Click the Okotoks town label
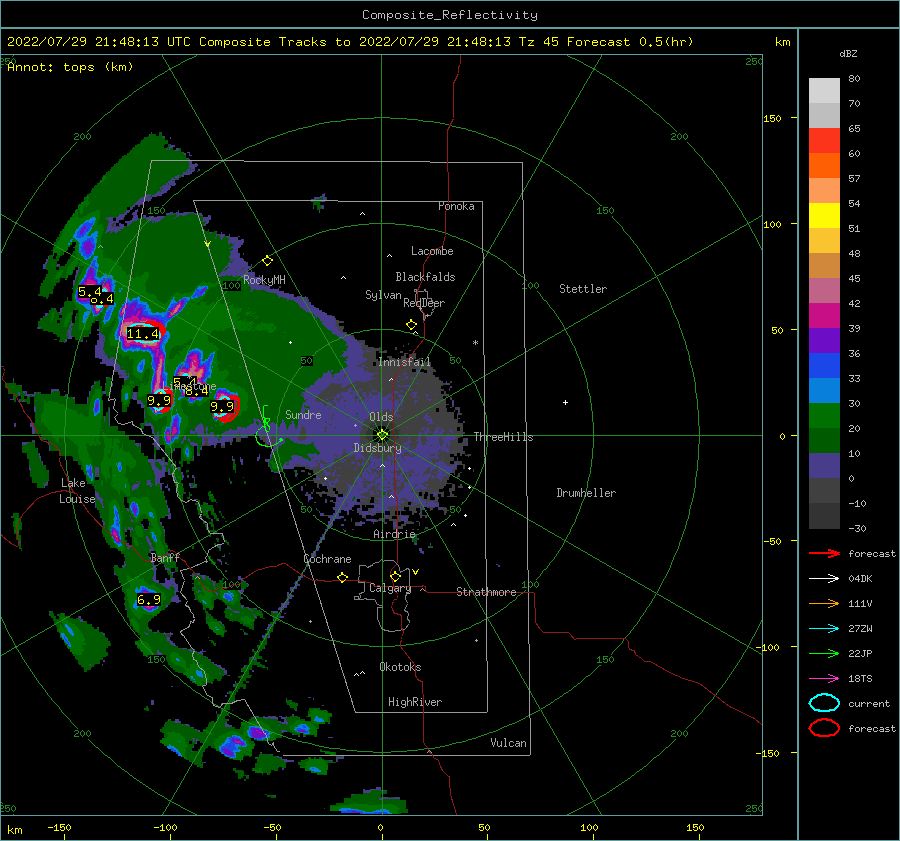 coord(400,667)
